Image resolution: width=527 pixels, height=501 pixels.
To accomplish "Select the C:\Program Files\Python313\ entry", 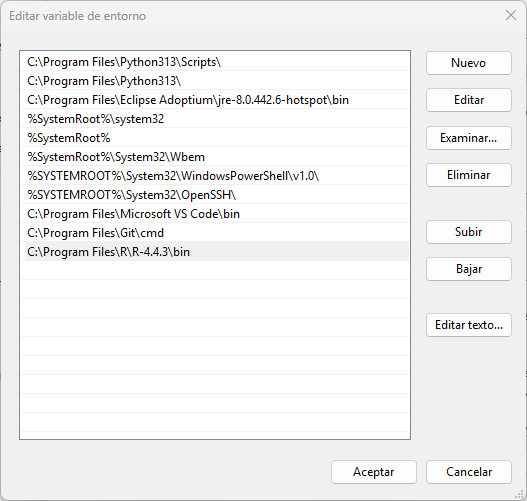I will click(x=215, y=81).
